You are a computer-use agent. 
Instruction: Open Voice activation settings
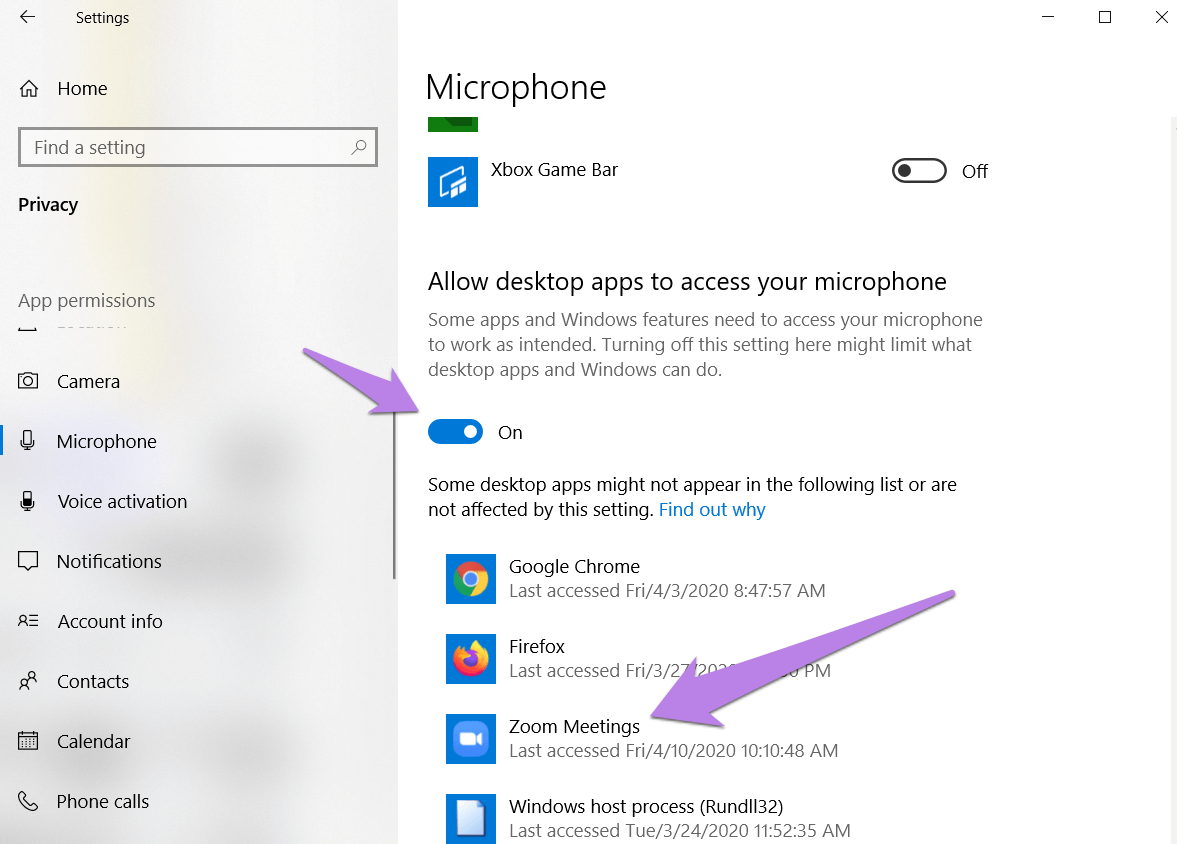(122, 501)
